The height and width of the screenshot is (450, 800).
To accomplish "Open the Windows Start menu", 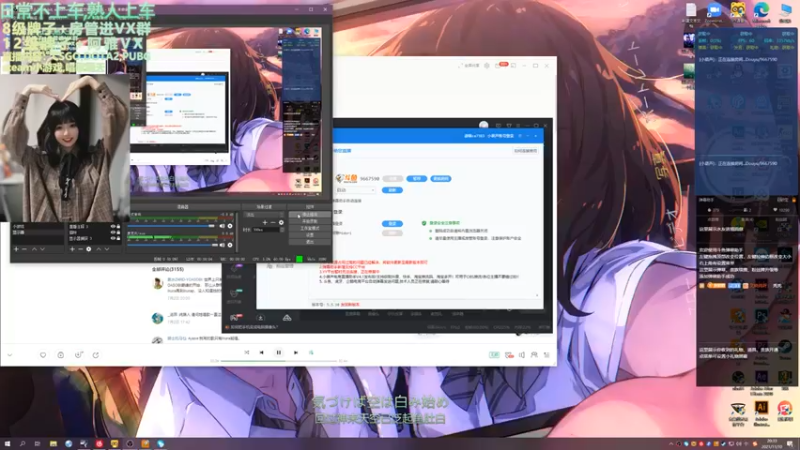I will pos(7,444).
